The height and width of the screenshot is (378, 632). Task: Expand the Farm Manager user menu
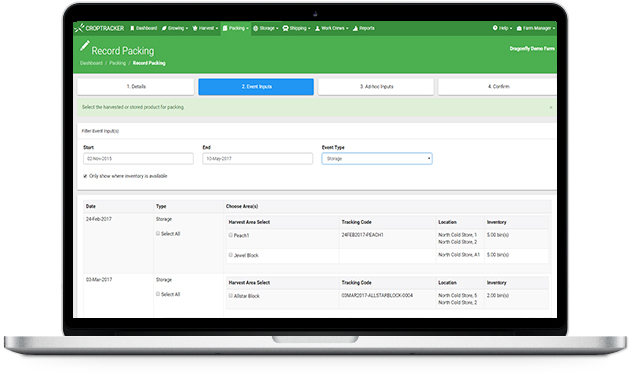[x=536, y=28]
